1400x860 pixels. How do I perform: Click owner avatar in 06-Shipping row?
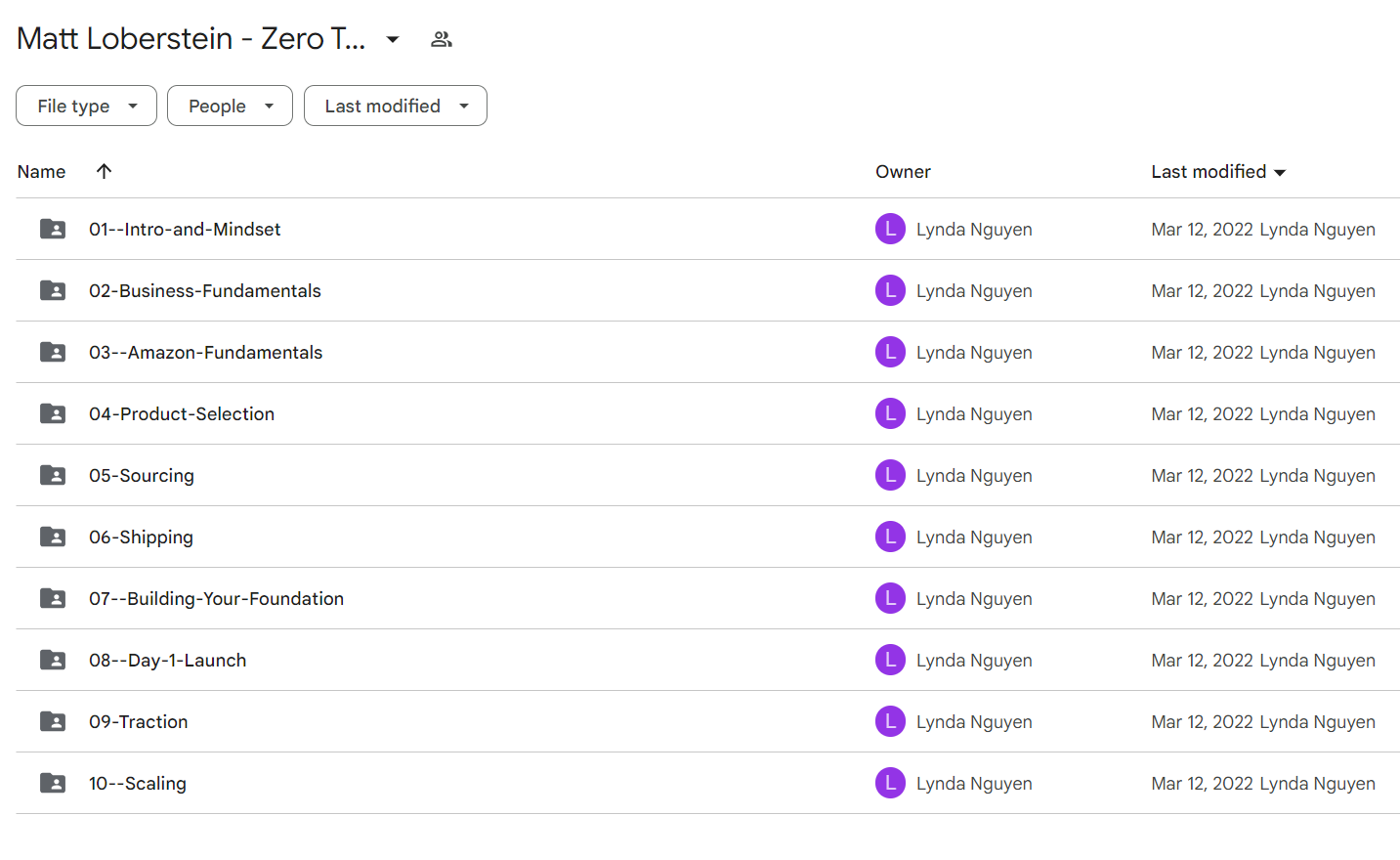tap(890, 537)
